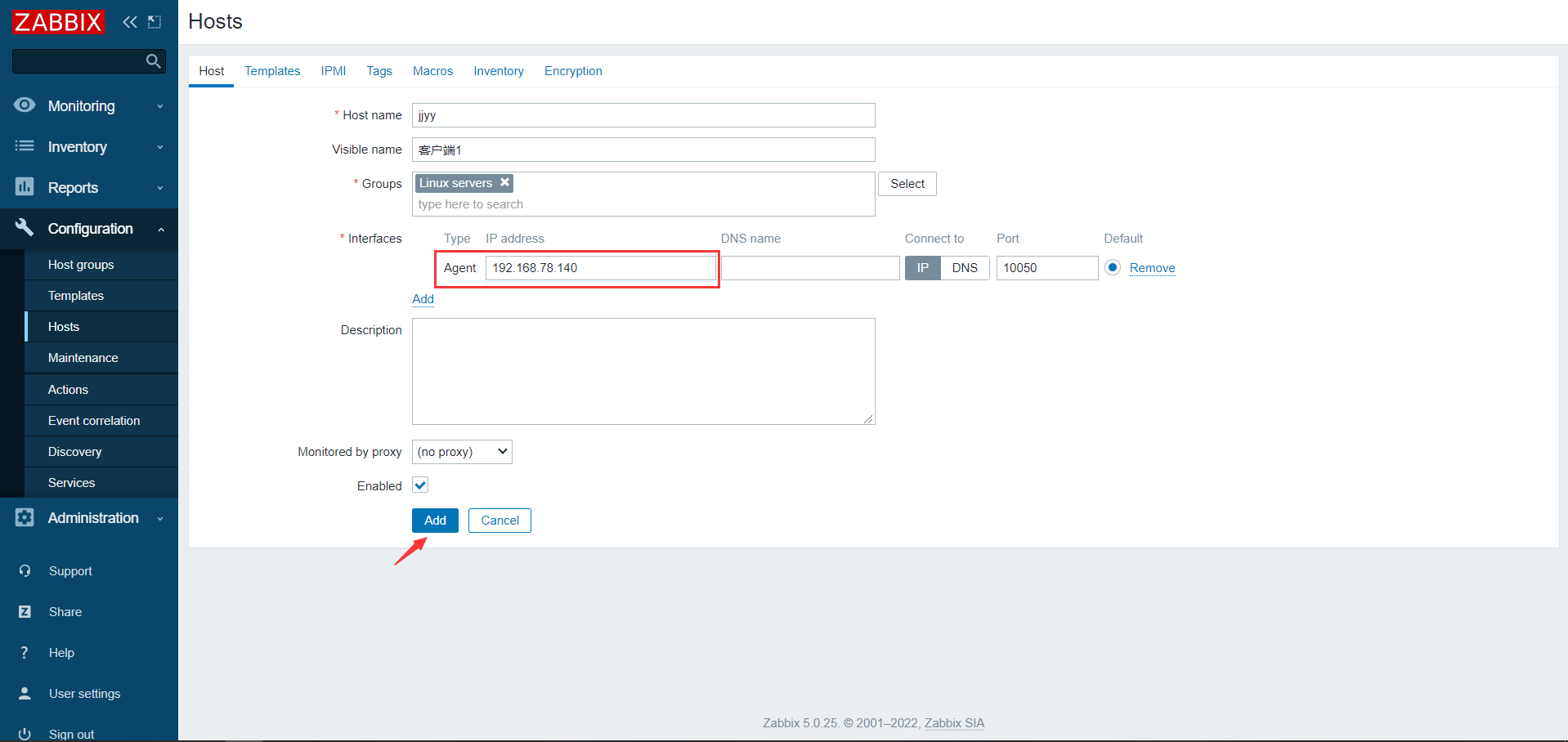Click the Support headset icon

(x=25, y=571)
